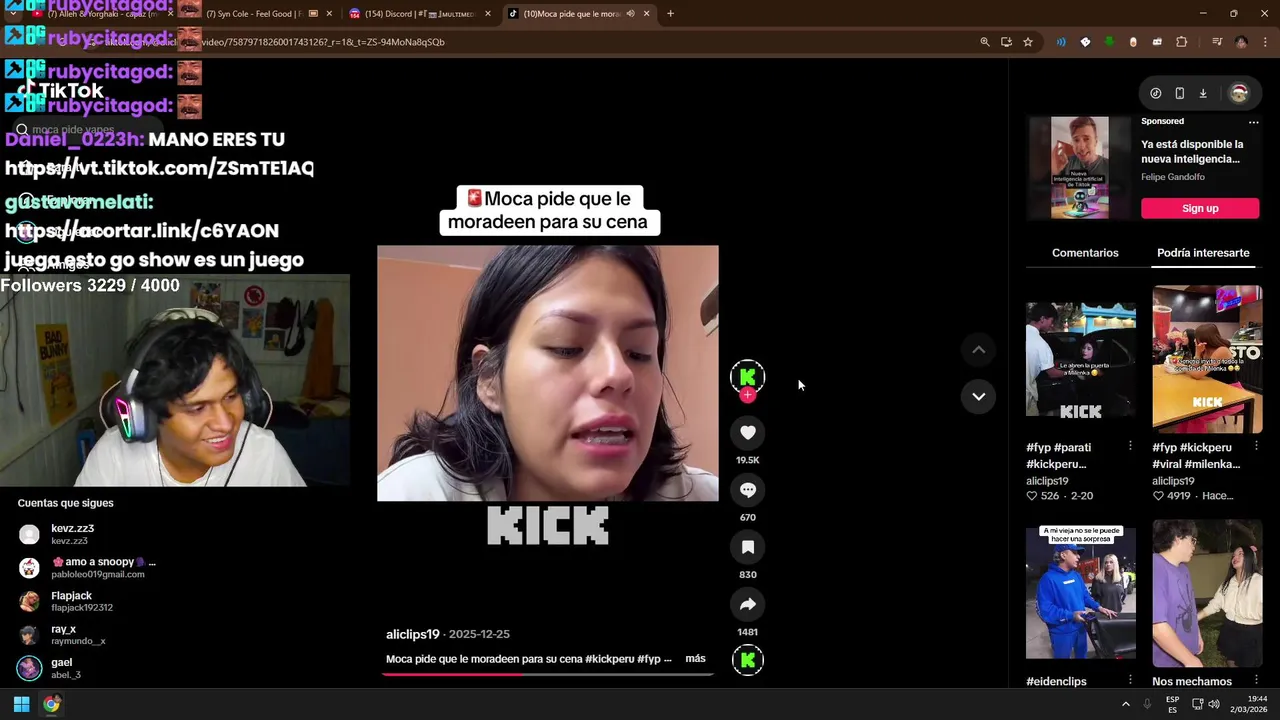Expand caption with más link

pyautogui.click(x=695, y=659)
